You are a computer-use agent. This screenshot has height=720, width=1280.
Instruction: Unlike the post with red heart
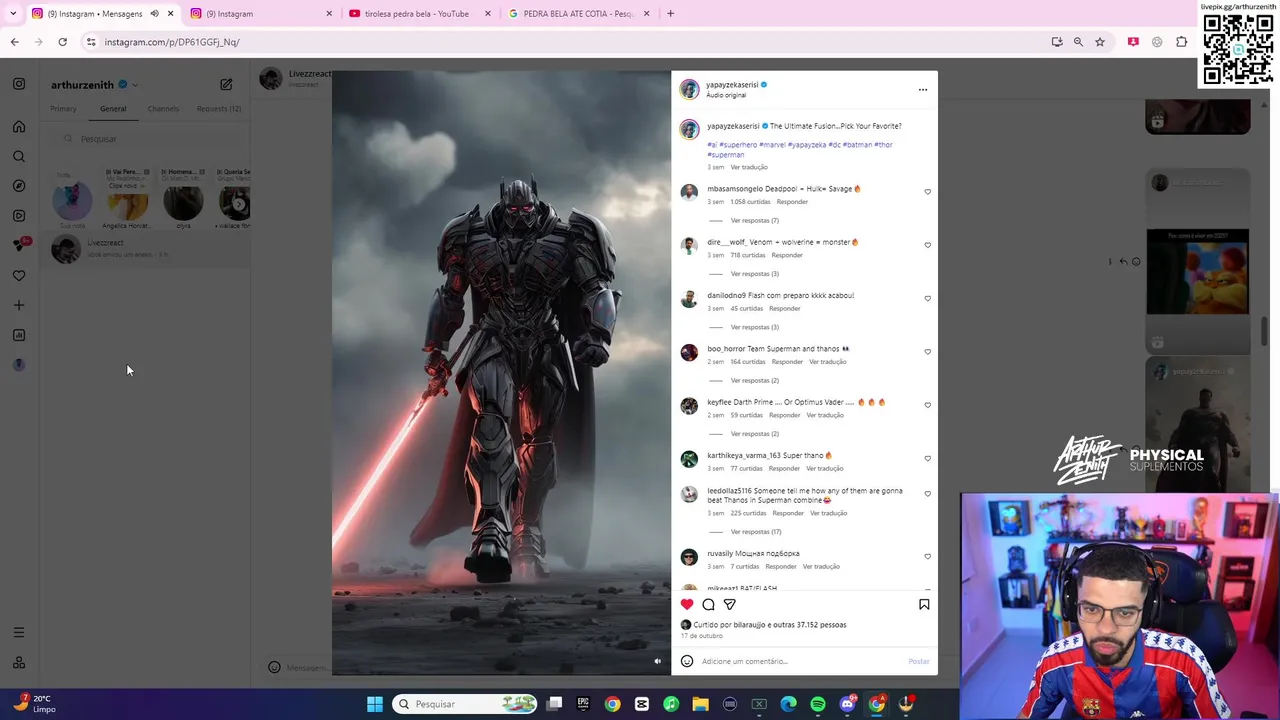point(687,604)
